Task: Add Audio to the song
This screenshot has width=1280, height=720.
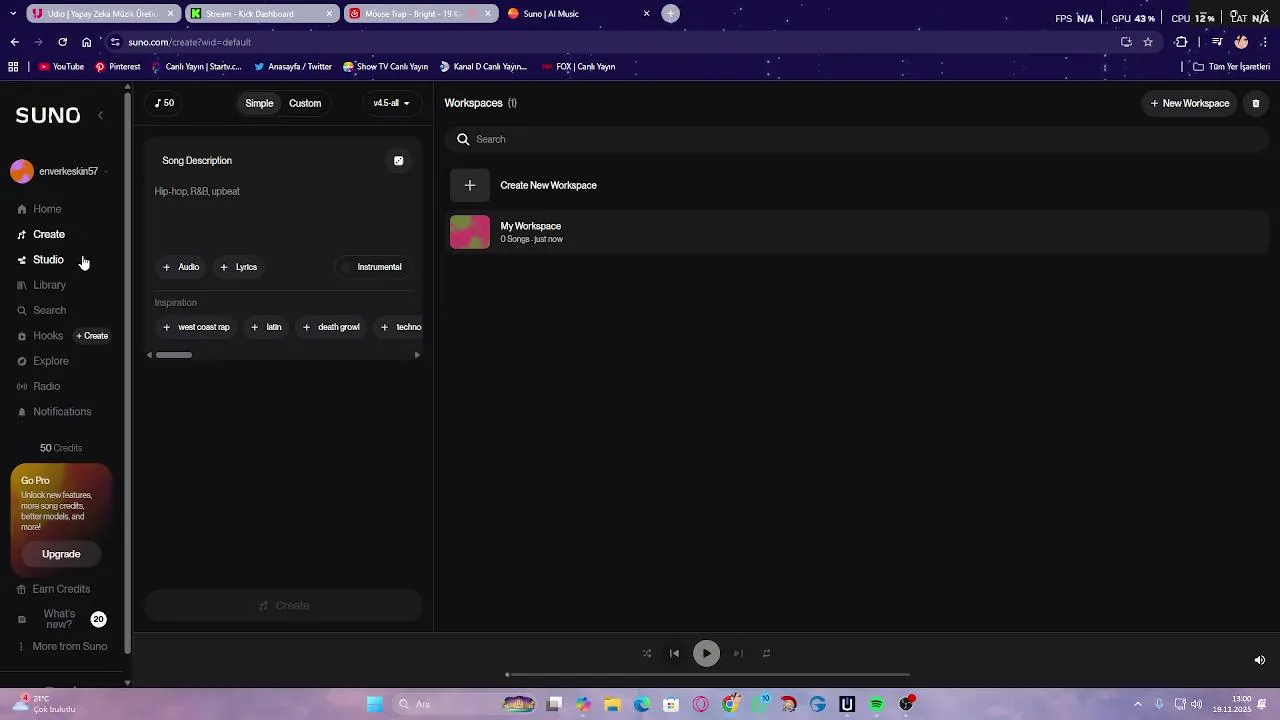Action: (181, 267)
